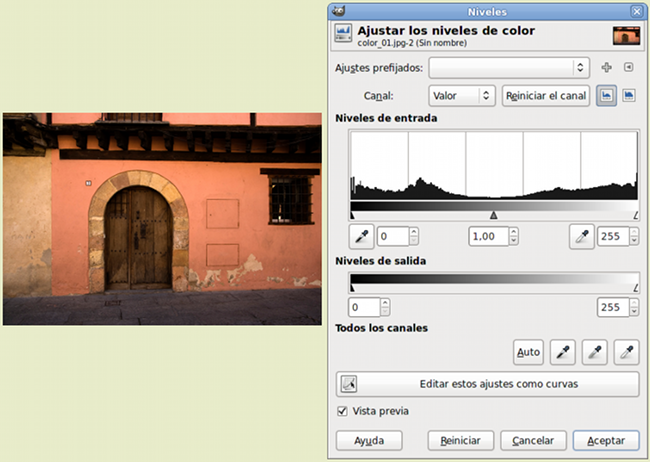Pick black point for all channels
This screenshot has width=650, height=462.
tap(563, 352)
